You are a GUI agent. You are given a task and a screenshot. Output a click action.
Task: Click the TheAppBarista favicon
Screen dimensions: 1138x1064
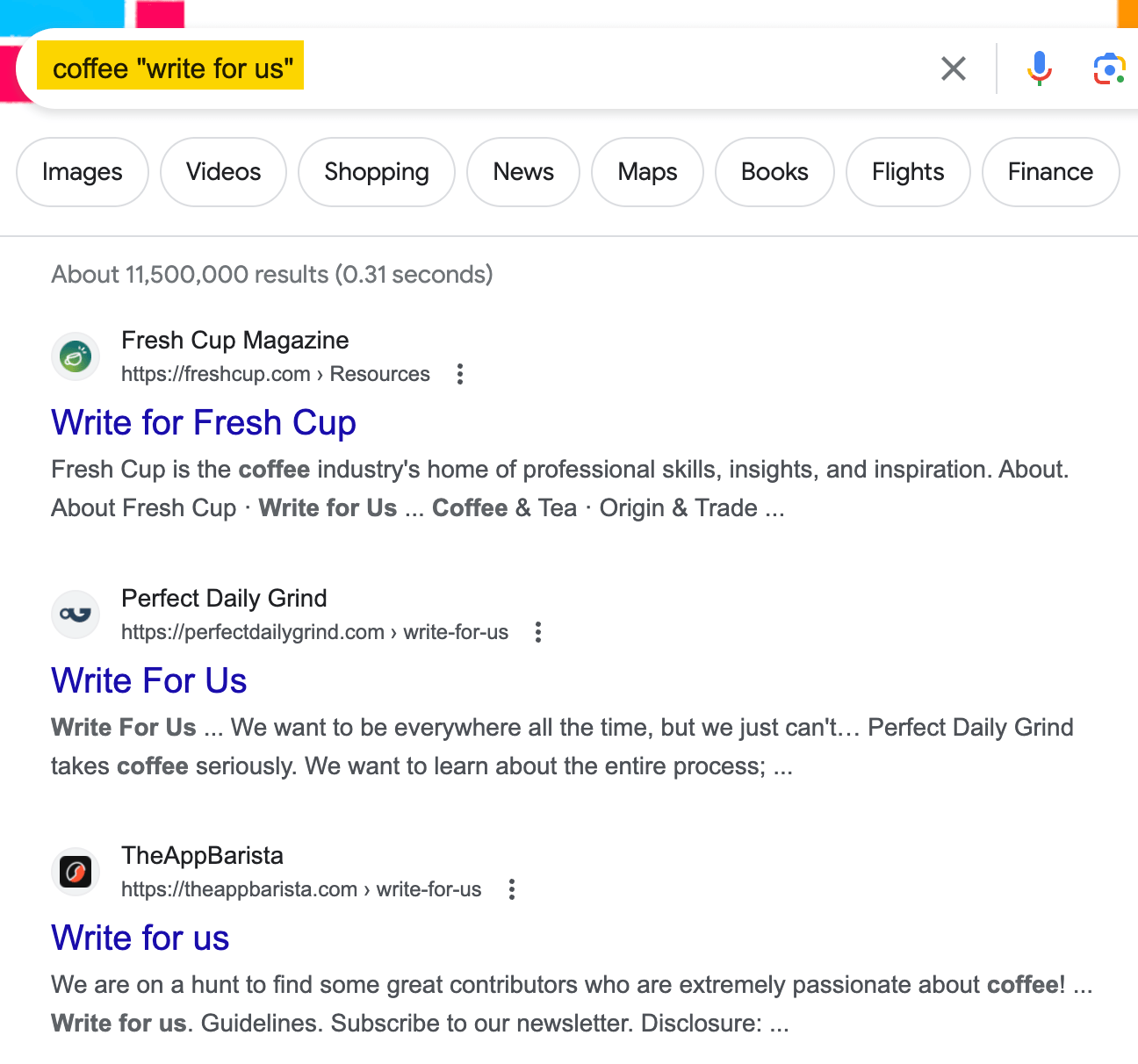pos(76,871)
